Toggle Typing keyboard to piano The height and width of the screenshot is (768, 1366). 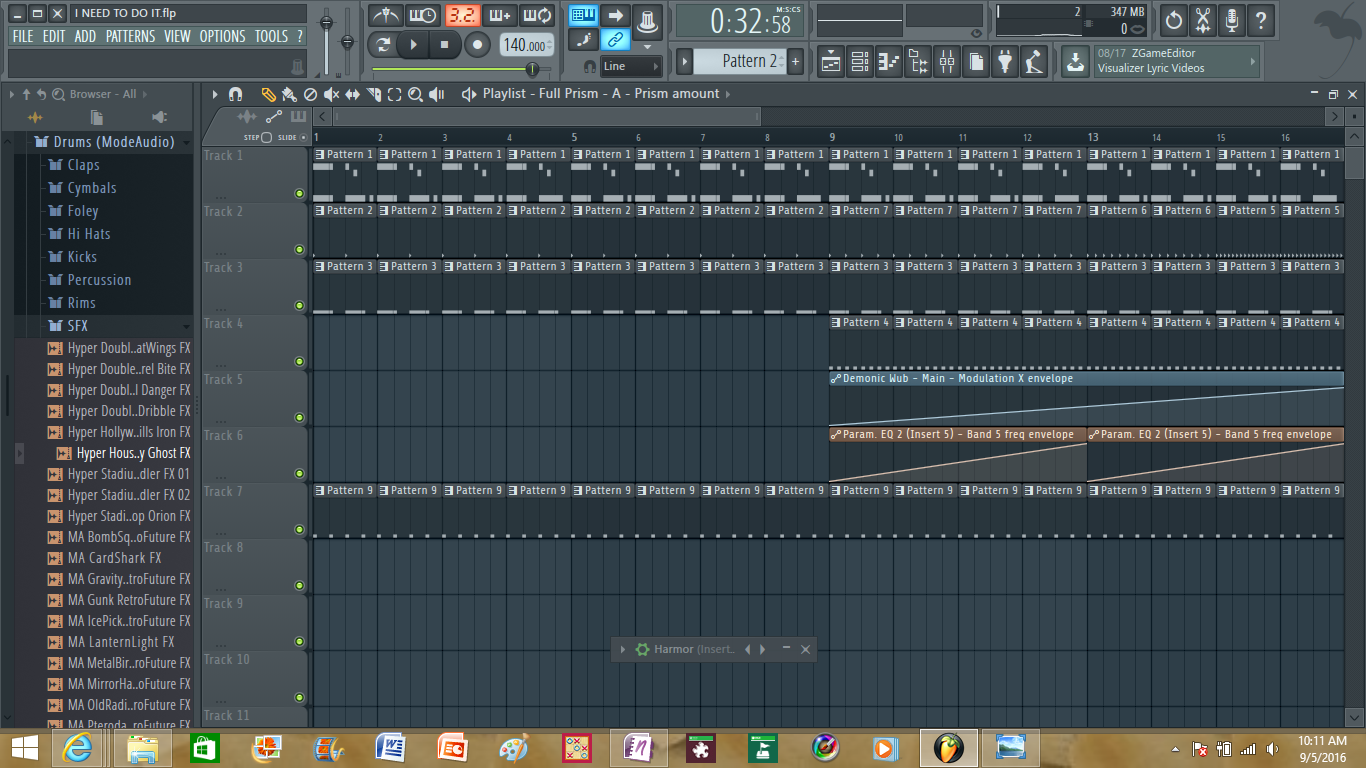click(x=584, y=15)
